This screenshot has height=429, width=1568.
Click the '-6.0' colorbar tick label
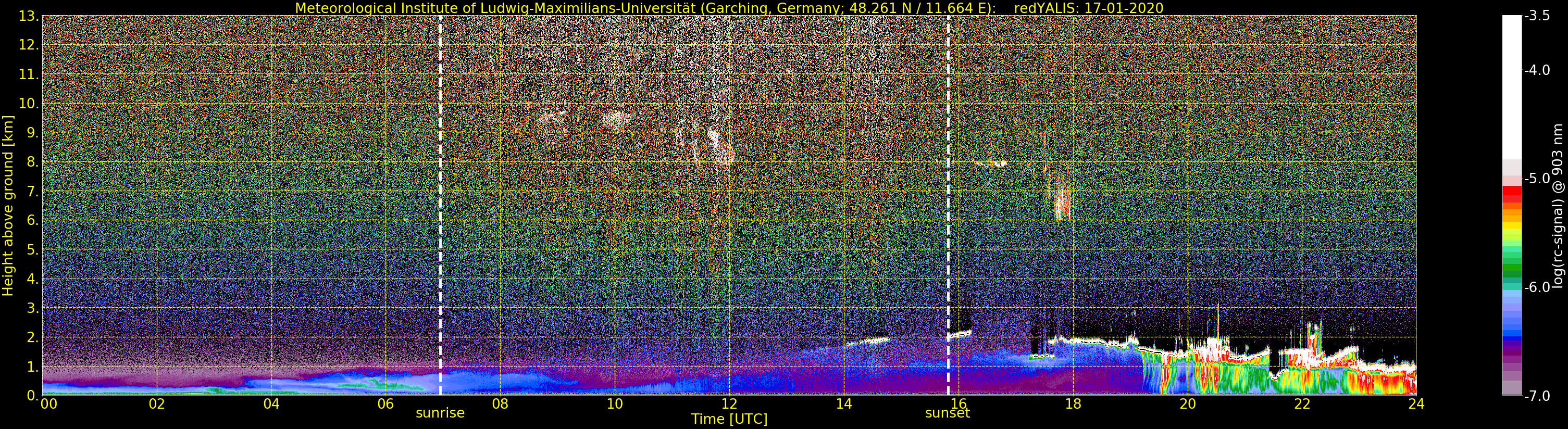(x=1537, y=287)
